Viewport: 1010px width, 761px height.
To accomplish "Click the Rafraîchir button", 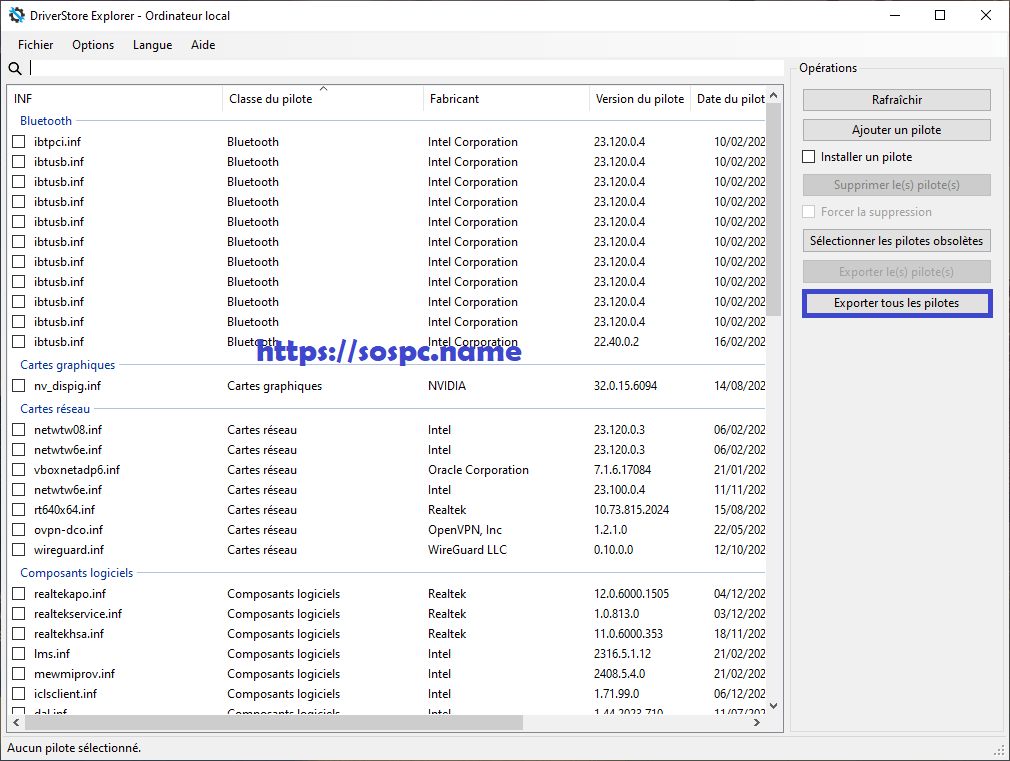I will click(x=896, y=100).
